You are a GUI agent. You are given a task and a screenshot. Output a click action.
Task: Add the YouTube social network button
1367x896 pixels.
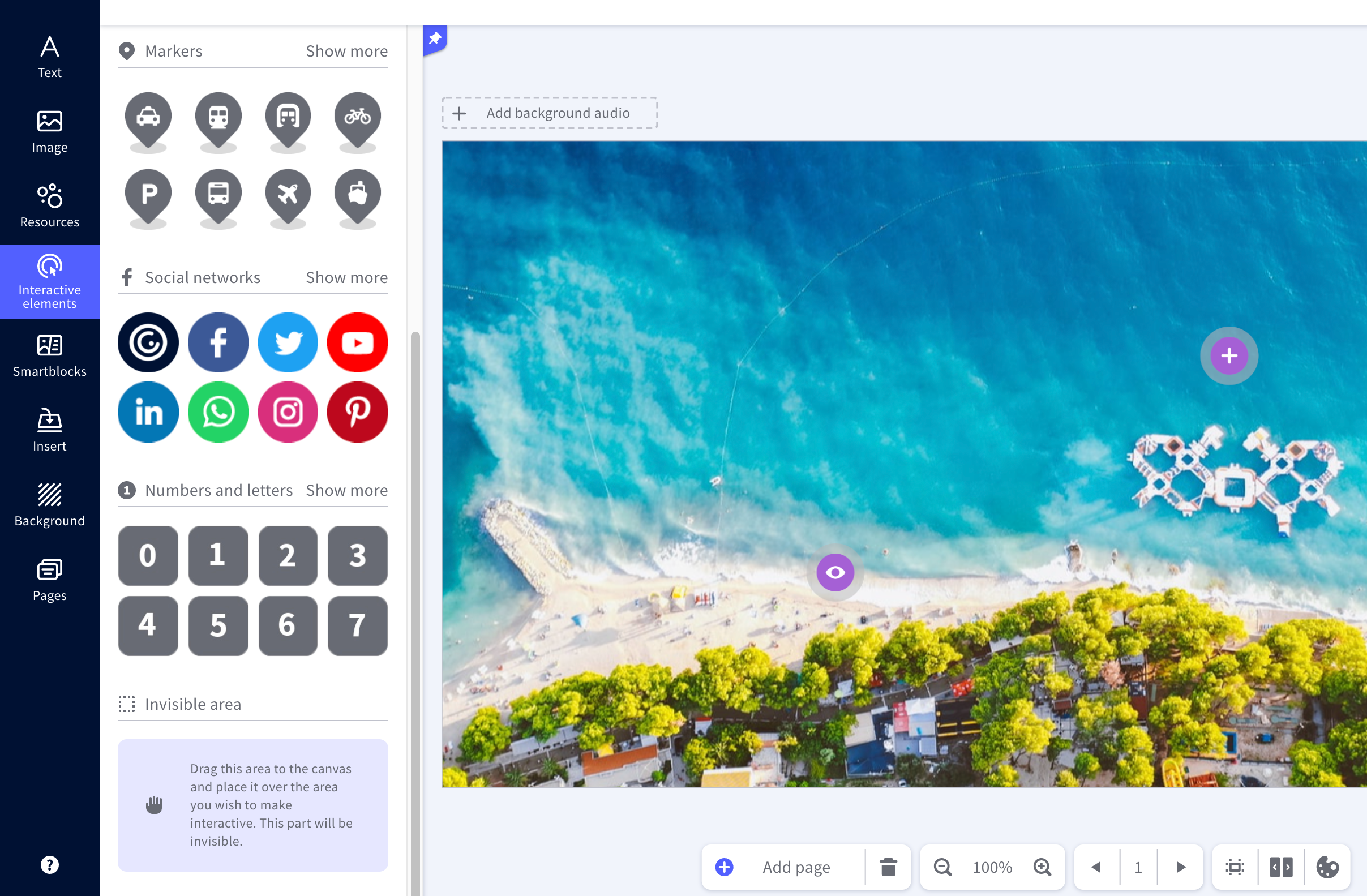pyautogui.click(x=357, y=343)
